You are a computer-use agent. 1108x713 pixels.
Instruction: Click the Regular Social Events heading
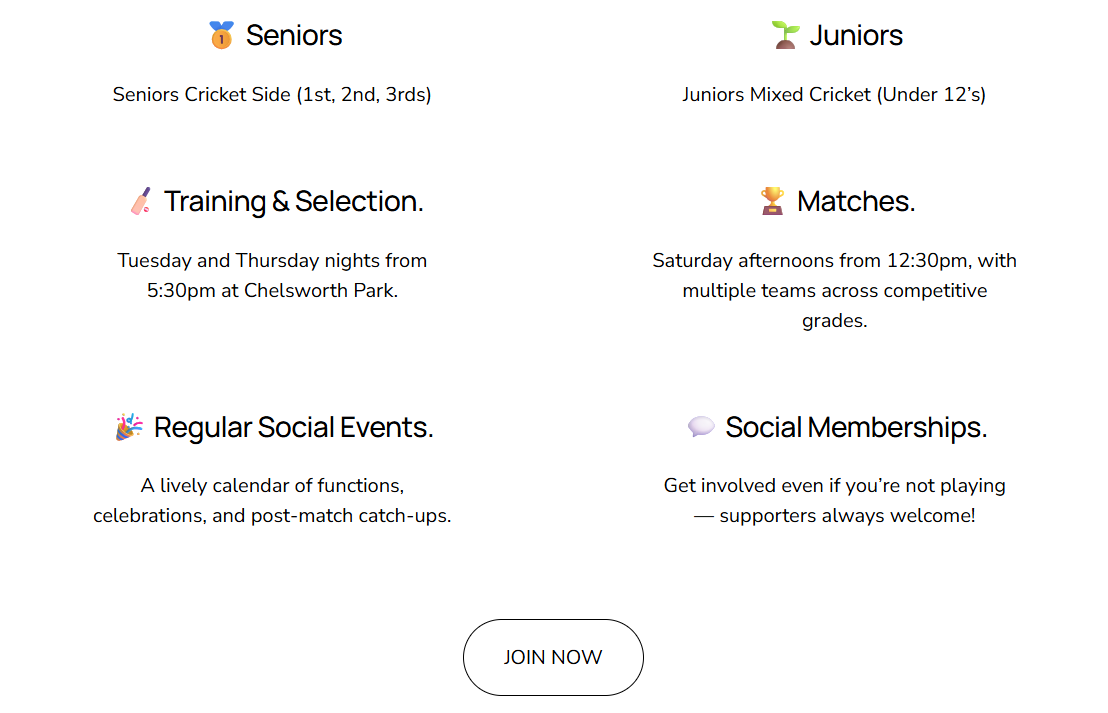294,428
